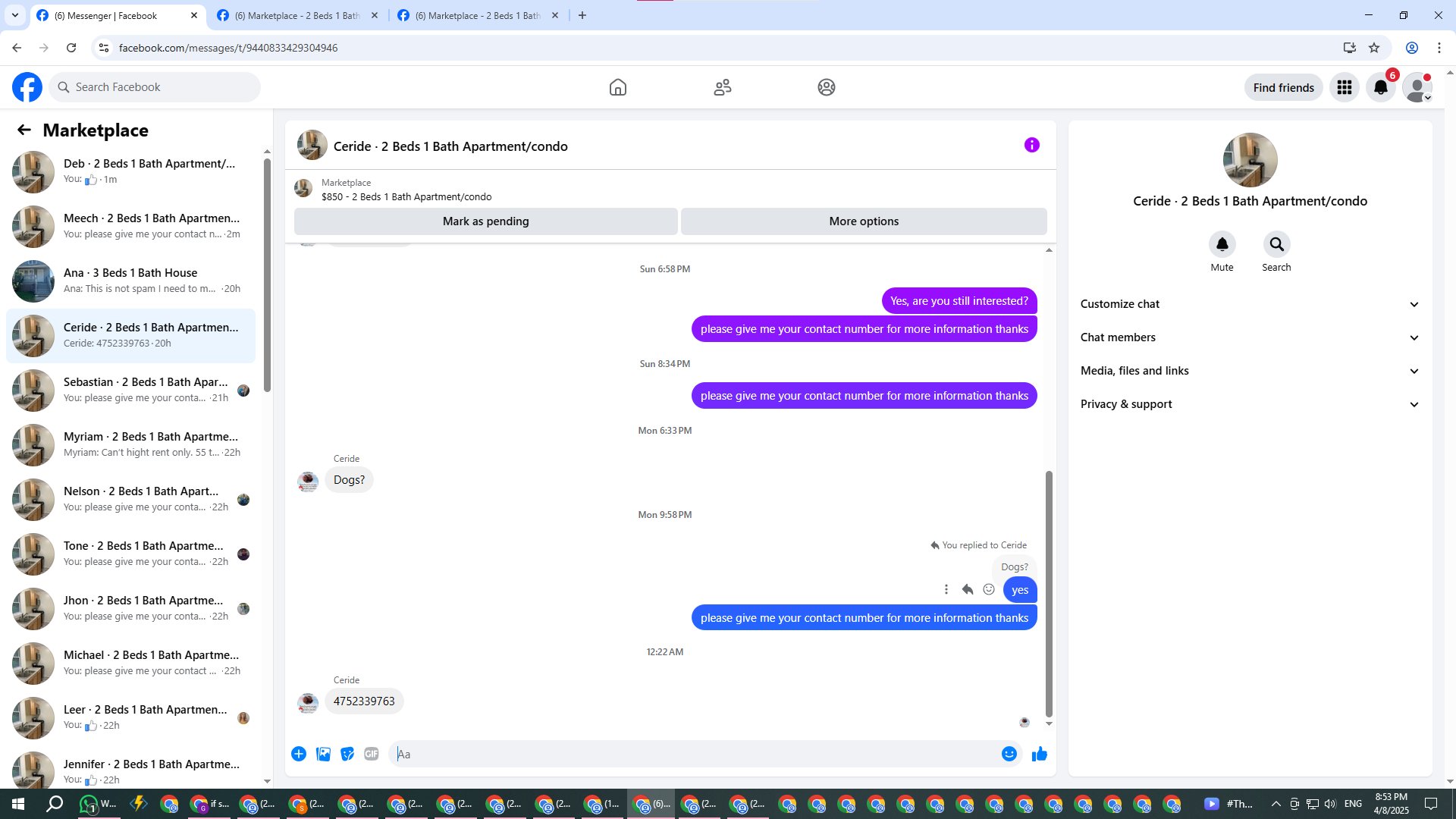Screen dimensions: 1456x819
Task: Open Facebook Home tab
Action: pyautogui.click(x=617, y=87)
